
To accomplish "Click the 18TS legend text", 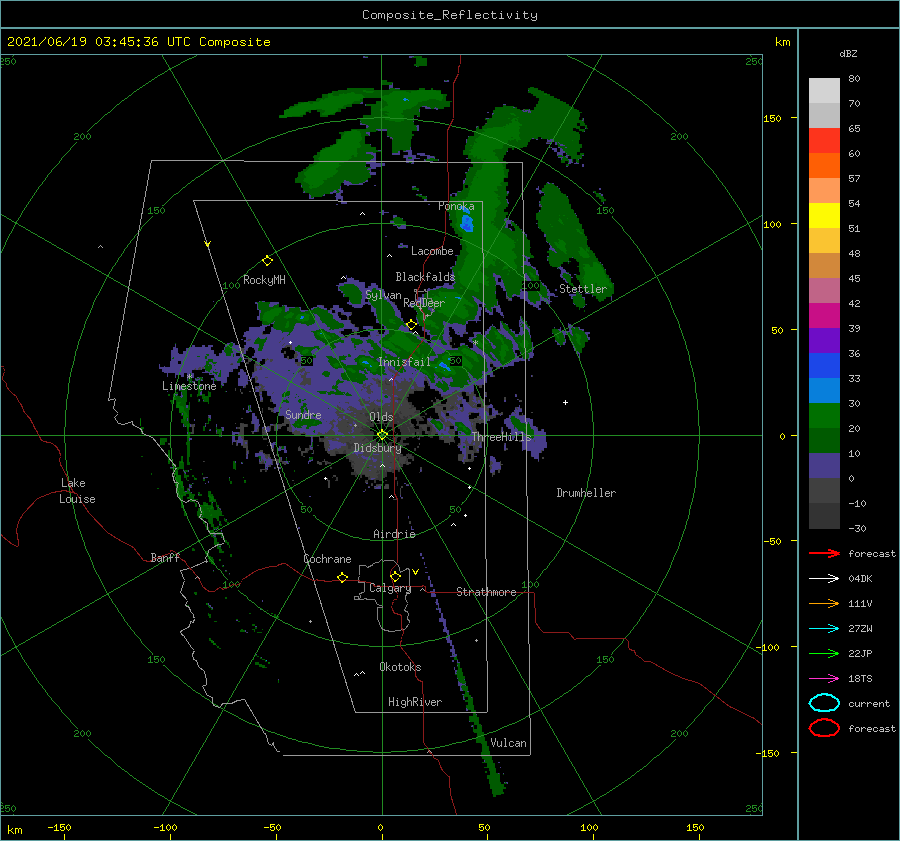I will click(x=860, y=679).
